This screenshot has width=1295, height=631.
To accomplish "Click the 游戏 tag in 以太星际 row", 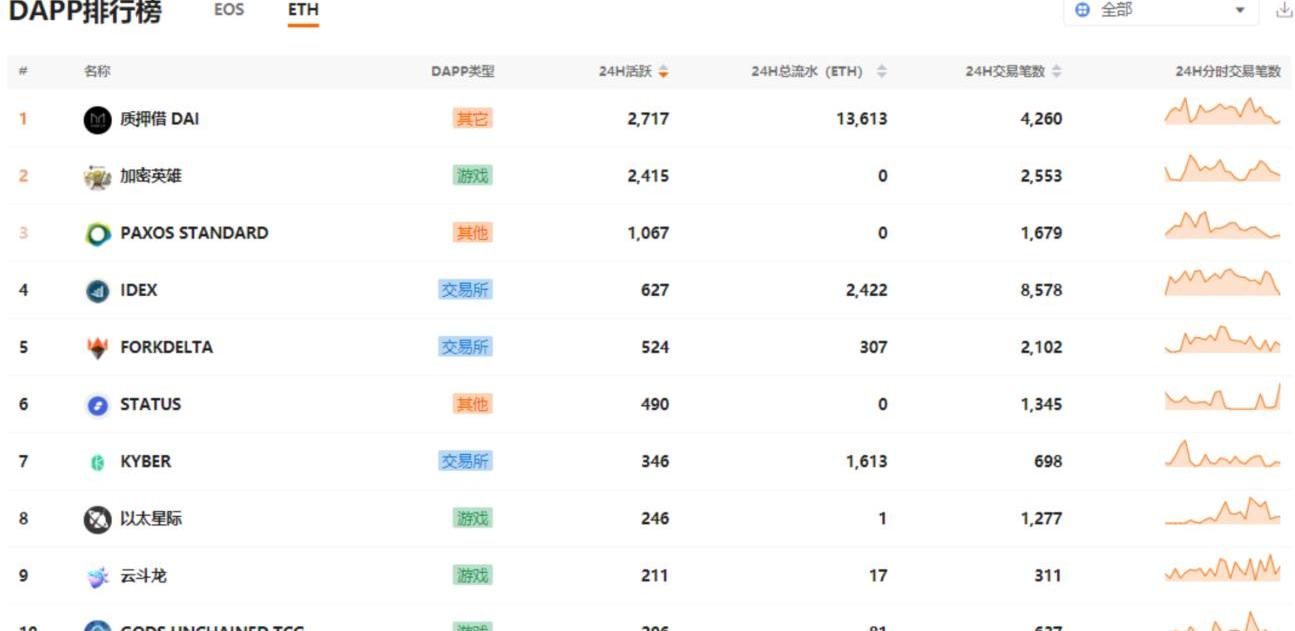I will coord(472,518).
